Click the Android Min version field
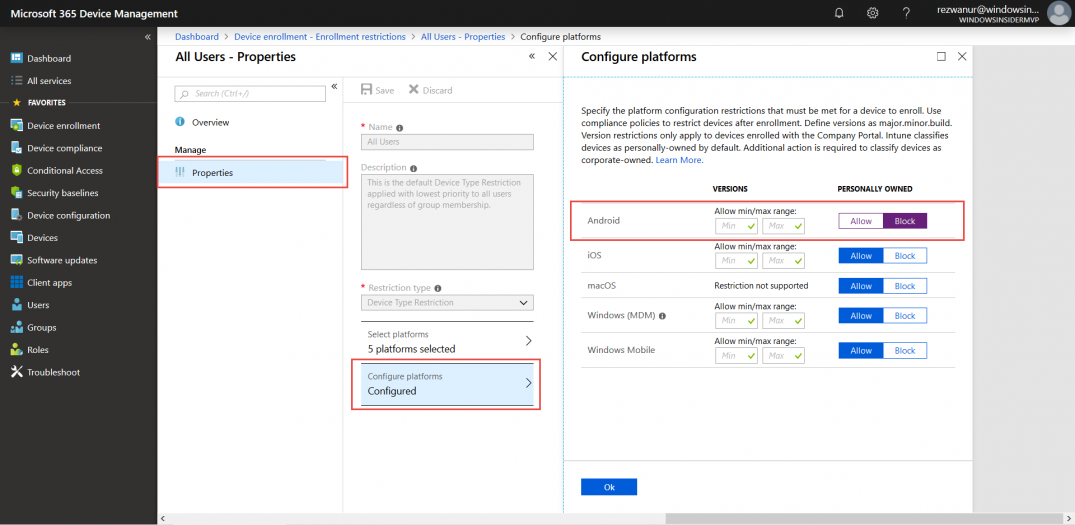Image resolution: width=1075 pixels, height=525 pixels. (736, 225)
